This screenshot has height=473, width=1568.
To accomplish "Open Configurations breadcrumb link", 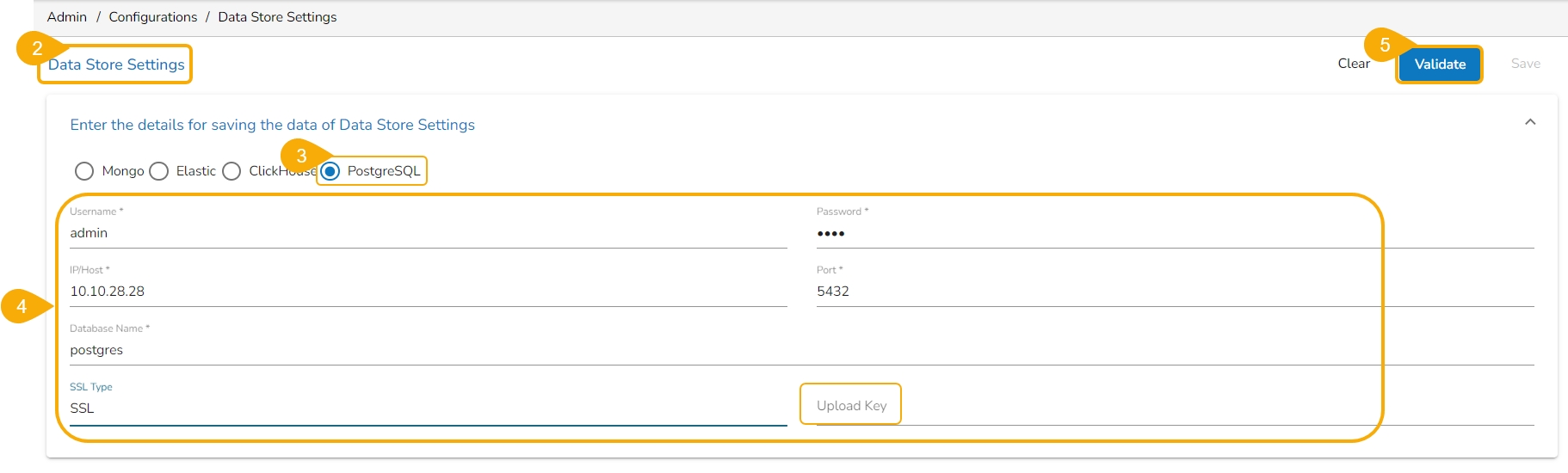I will (x=152, y=17).
